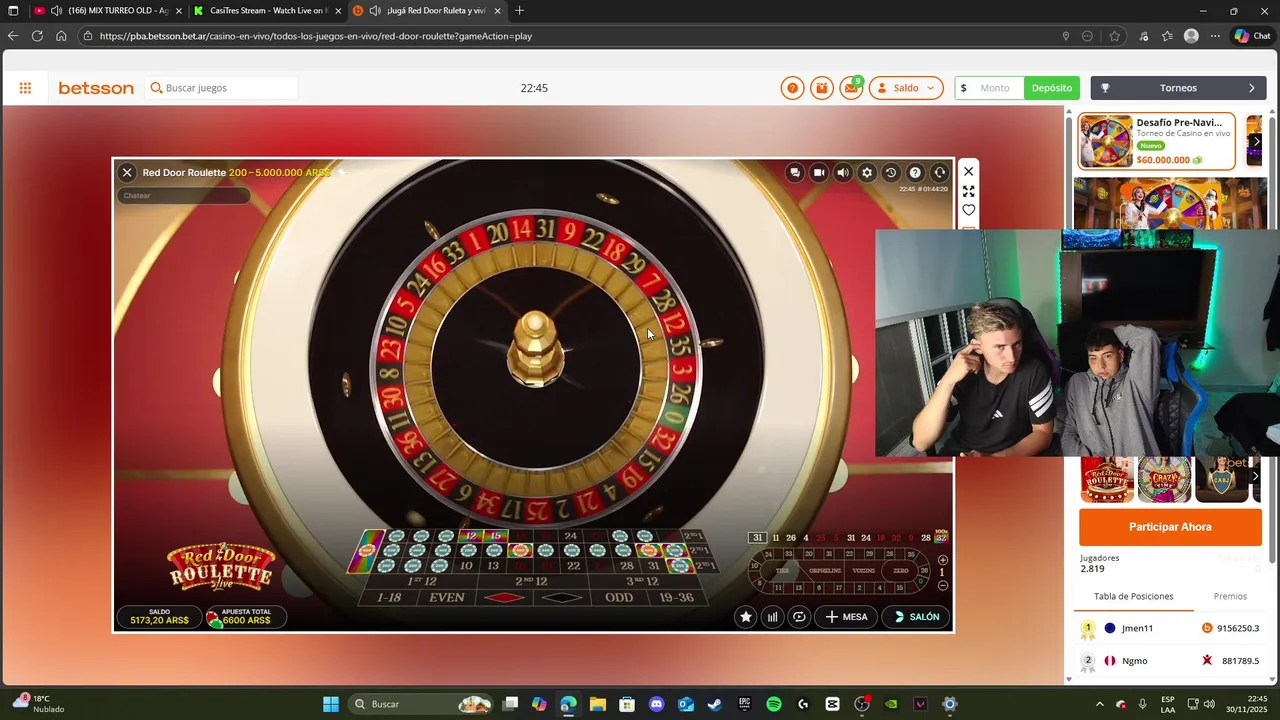Open the game history clock icon

pos(891,173)
